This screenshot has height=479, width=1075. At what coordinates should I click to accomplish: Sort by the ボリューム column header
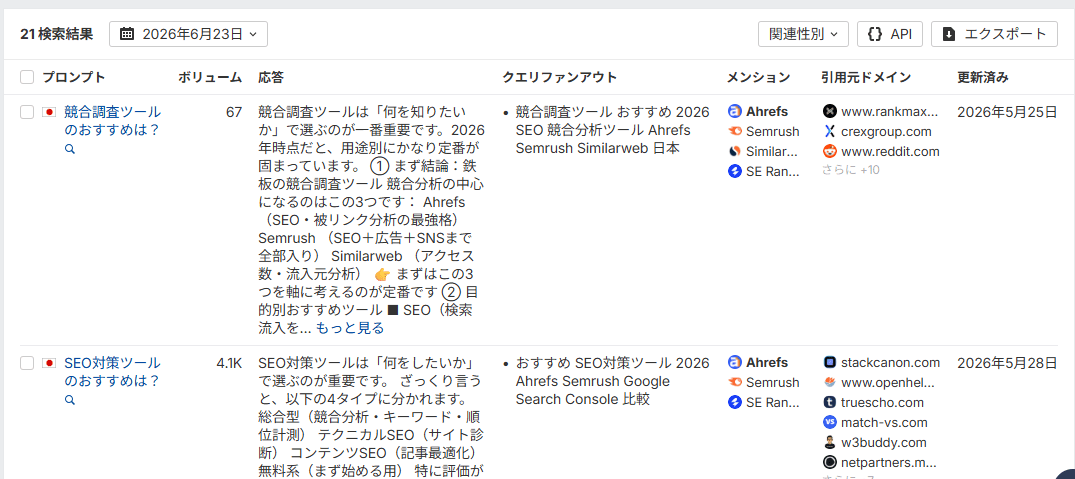[210, 77]
